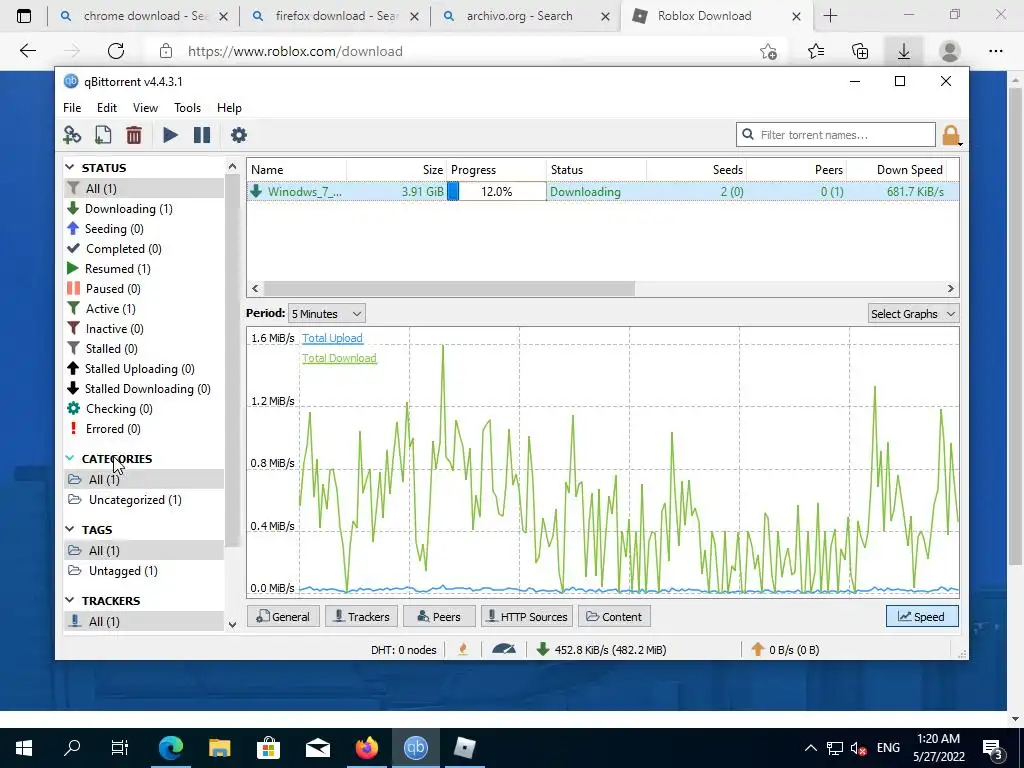Click the orange lock UI icon
Screen dimensions: 1024x768
[951, 135]
